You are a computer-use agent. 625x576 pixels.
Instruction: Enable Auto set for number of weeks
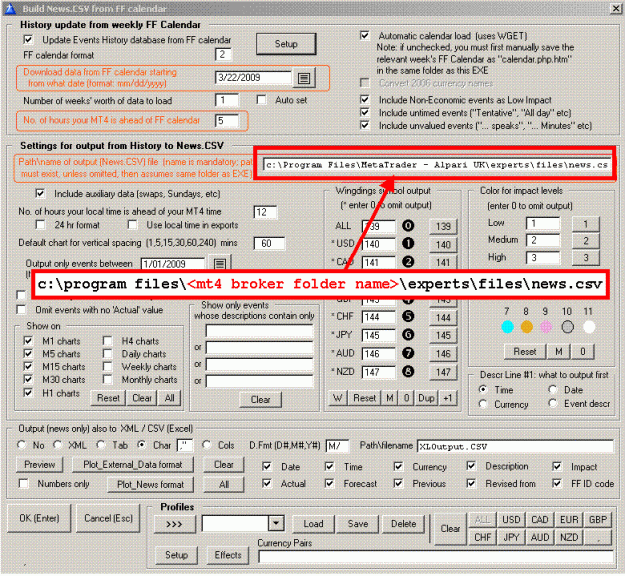(x=261, y=100)
